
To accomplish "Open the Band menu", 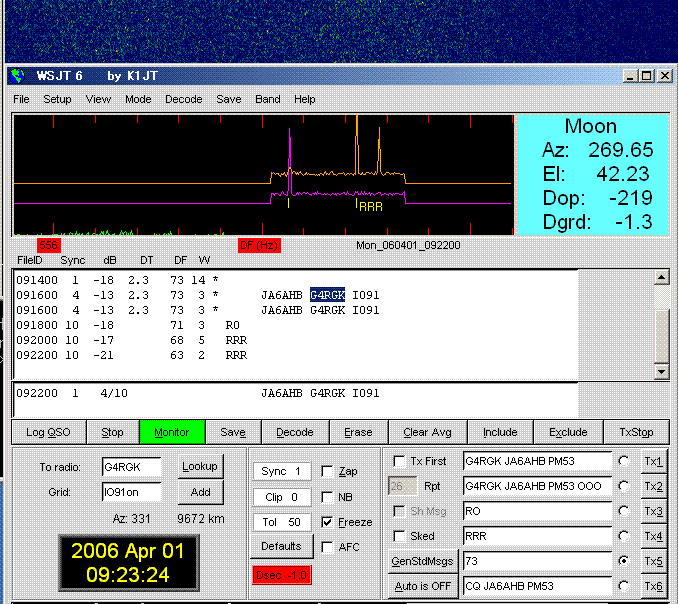I will coord(267,99).
